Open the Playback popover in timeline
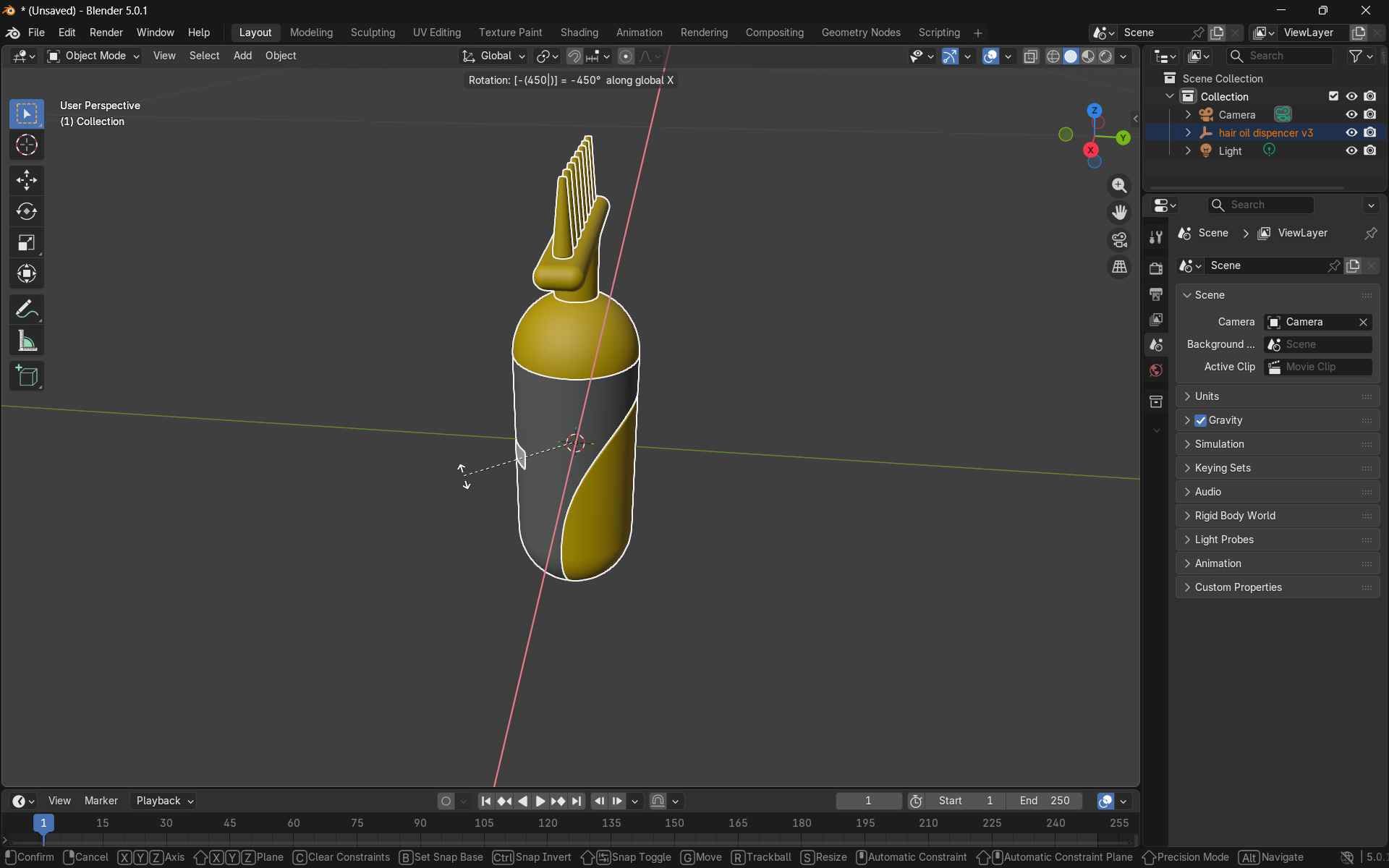Image resolution: width=1389 pixels, height=868 pixels. (164, 801)
